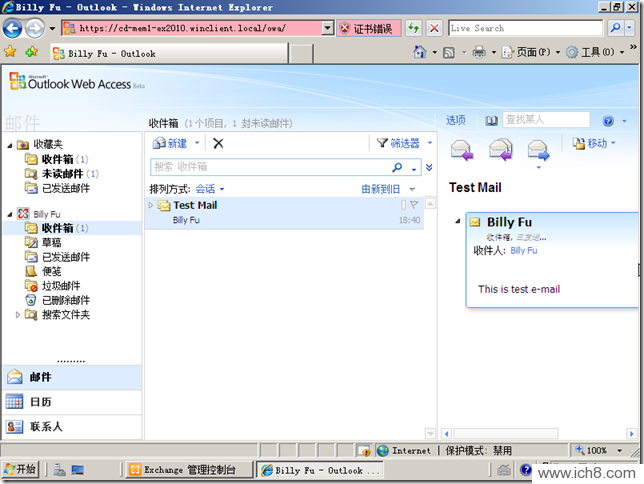Click the reply envelope icon

point(462,150)
